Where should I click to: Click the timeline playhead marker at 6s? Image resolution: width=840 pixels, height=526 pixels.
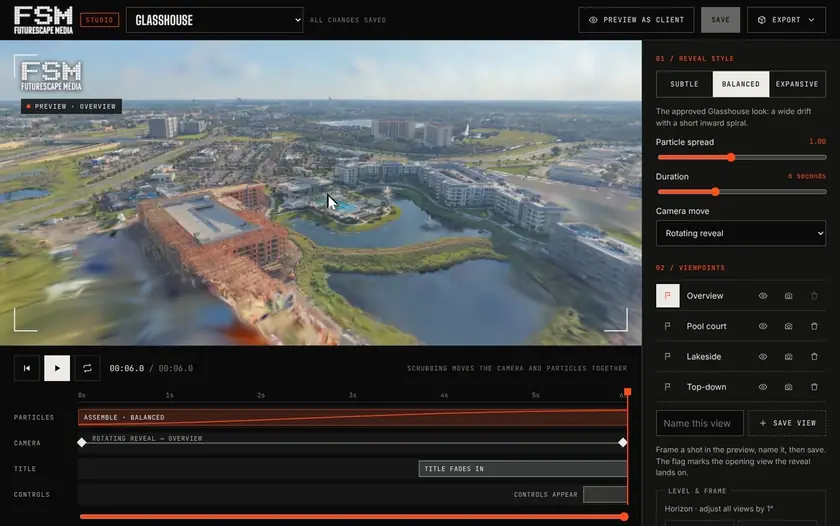627,392
